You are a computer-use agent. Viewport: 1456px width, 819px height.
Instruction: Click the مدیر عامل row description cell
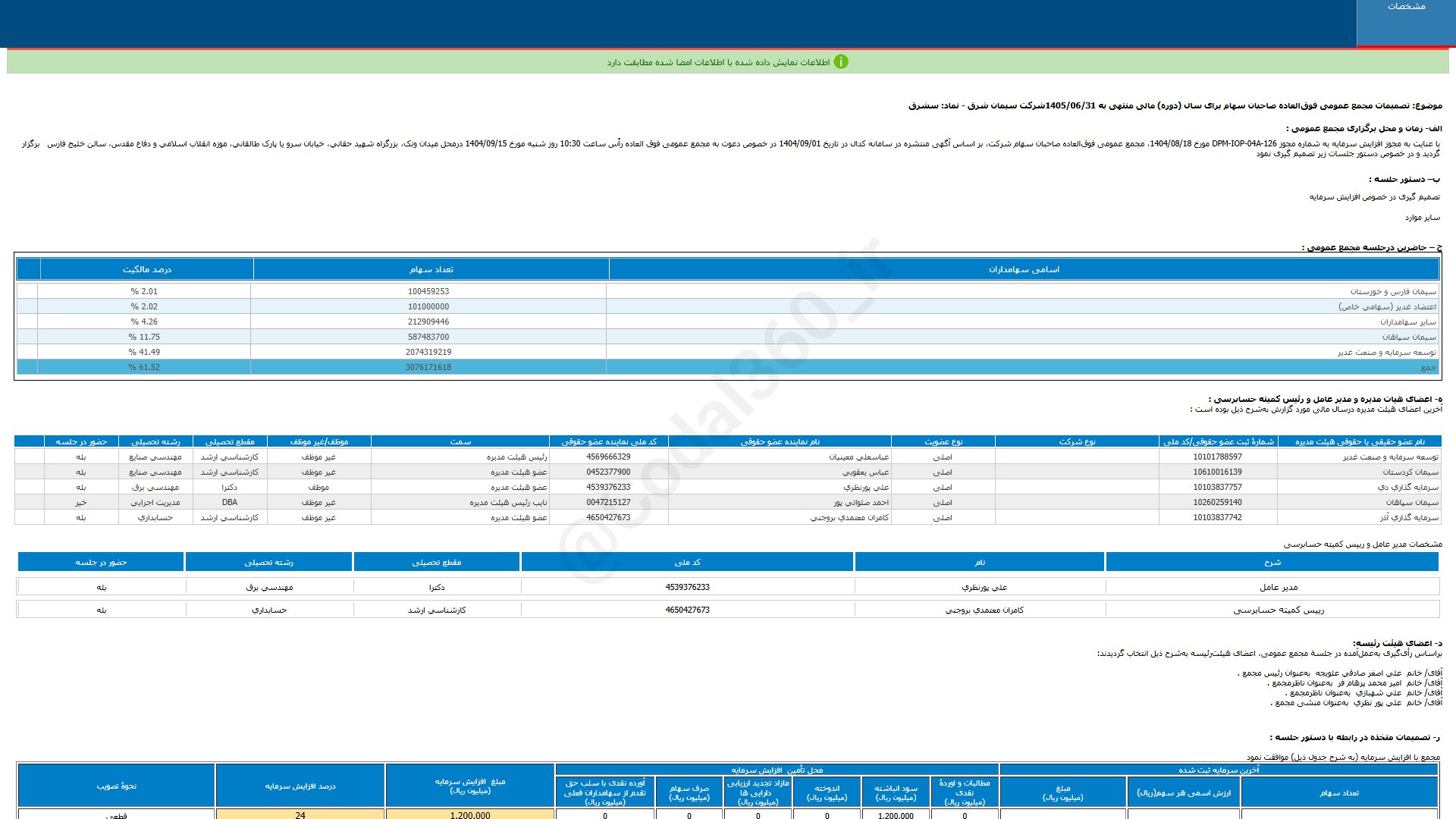click(1278, 587)
